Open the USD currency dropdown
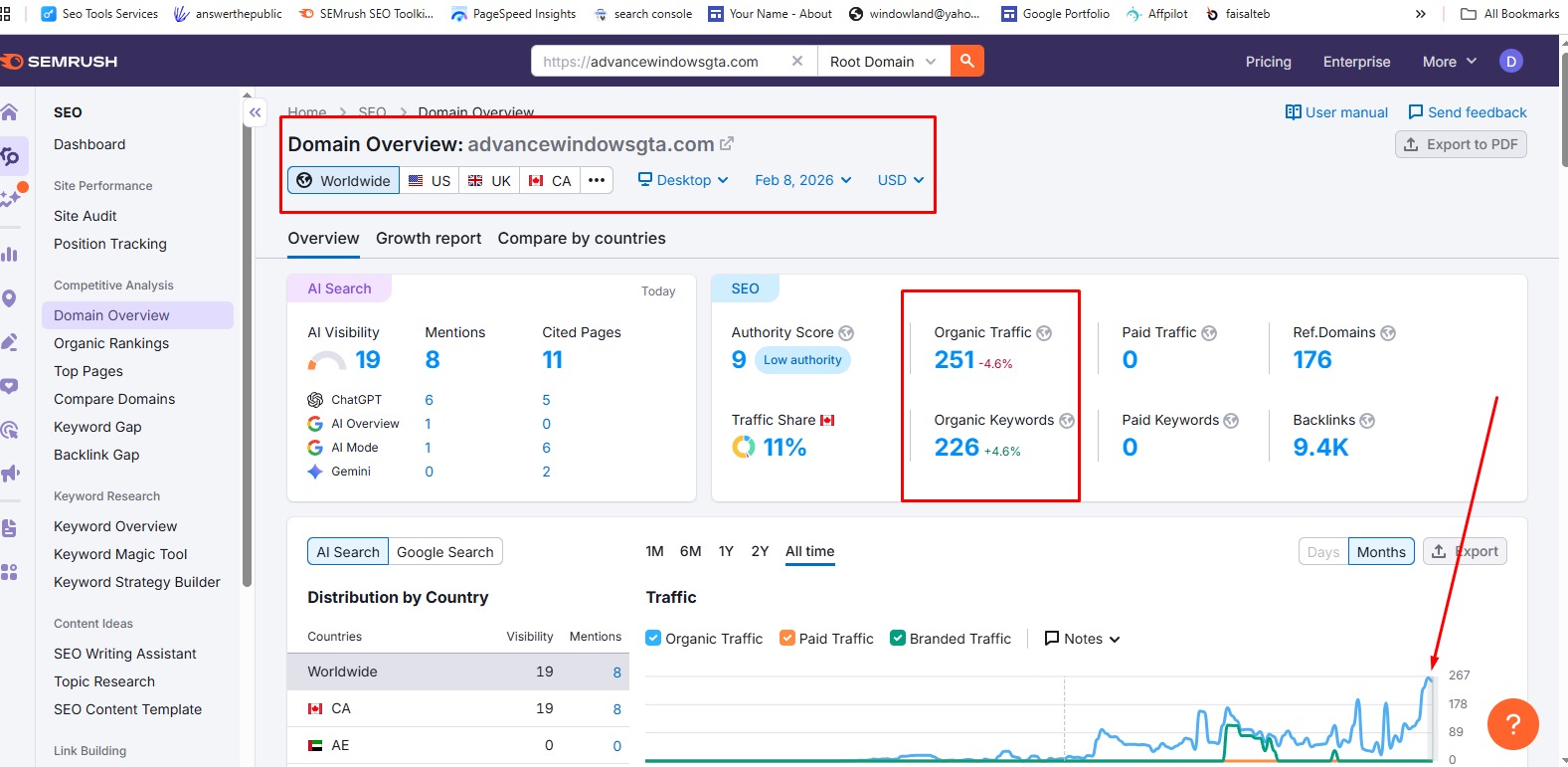The height and width of the screenshot is (767, 1568). [x=901, y=180]
